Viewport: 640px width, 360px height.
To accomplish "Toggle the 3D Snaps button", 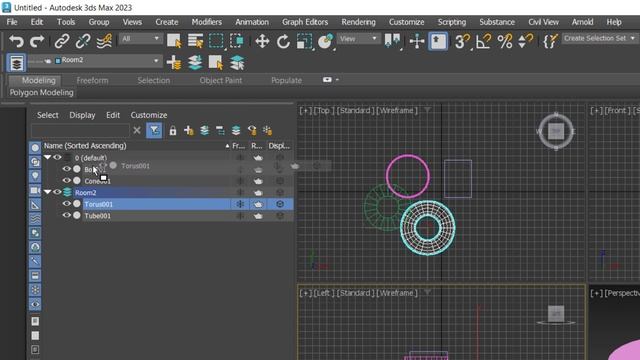I will pyautogui.click(x=462, y=41).
